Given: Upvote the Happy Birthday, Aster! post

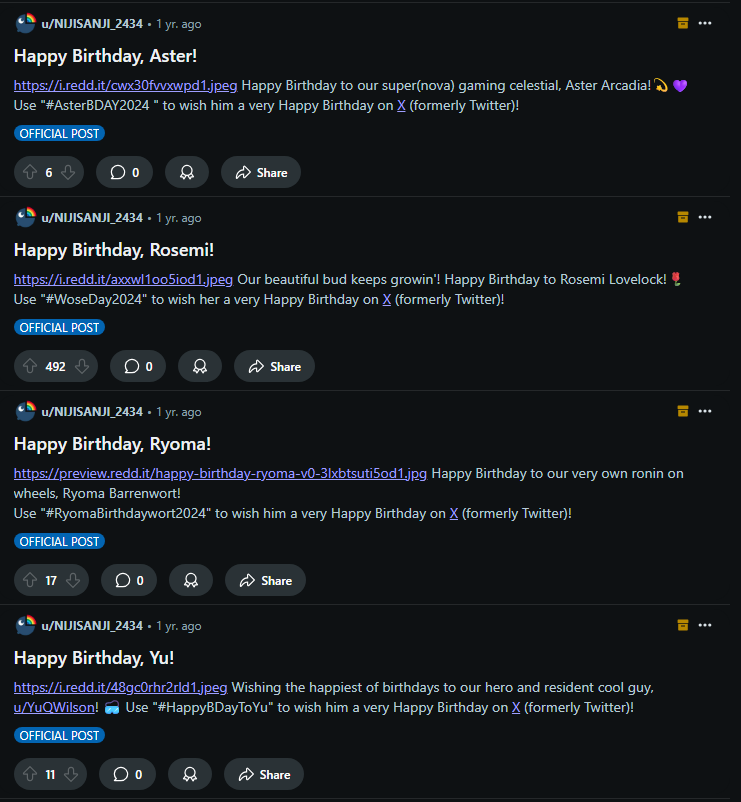Looking at the screenshot, I should coord(29,172).
